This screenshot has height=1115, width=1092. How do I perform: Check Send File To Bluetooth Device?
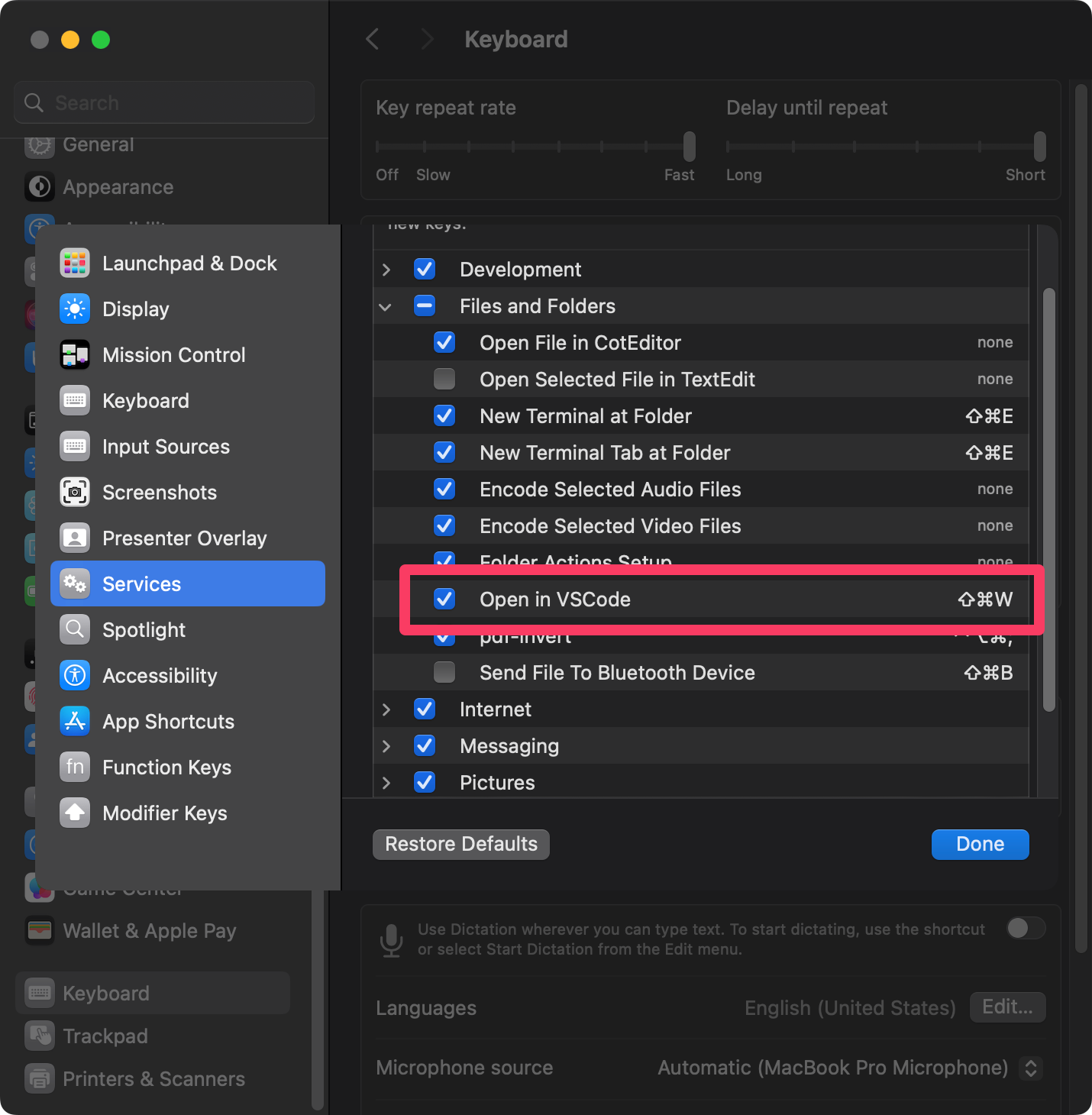[444, 673]
